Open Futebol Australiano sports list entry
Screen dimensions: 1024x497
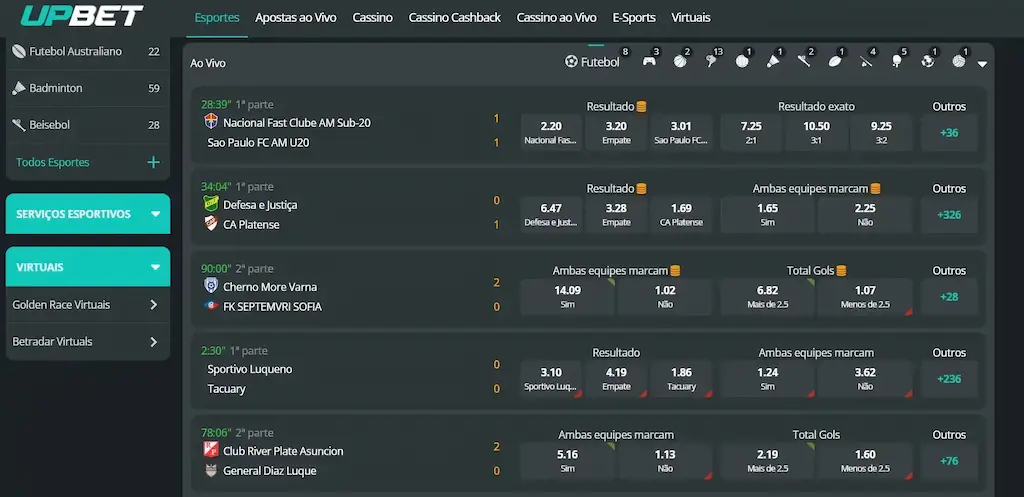87,51
